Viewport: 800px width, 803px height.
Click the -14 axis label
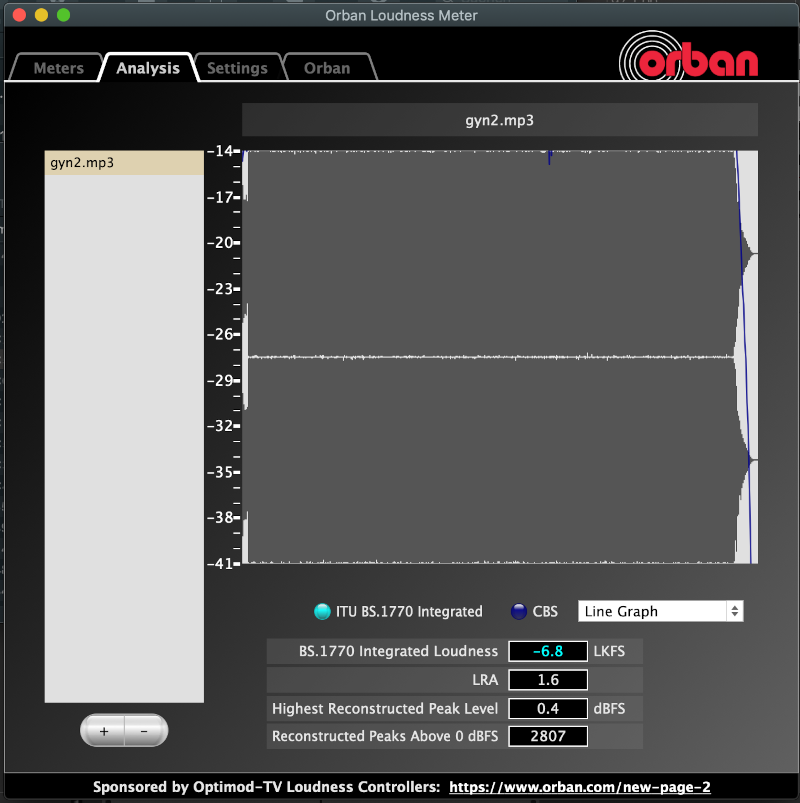click(x=220, y=151)
